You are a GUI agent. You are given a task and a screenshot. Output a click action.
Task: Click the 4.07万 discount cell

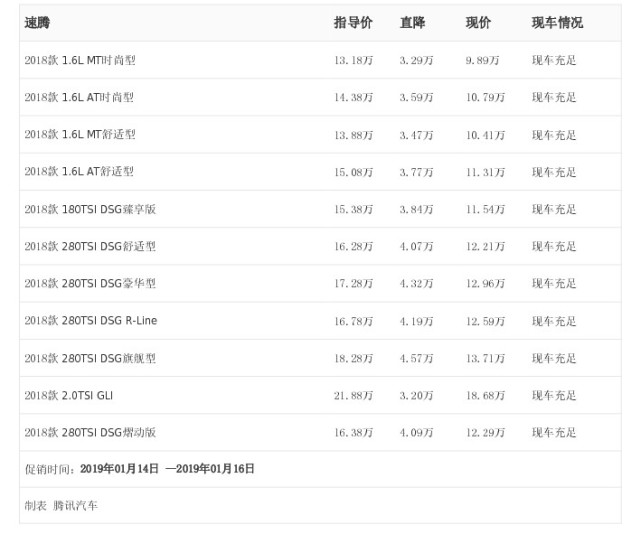click(416, 246)
